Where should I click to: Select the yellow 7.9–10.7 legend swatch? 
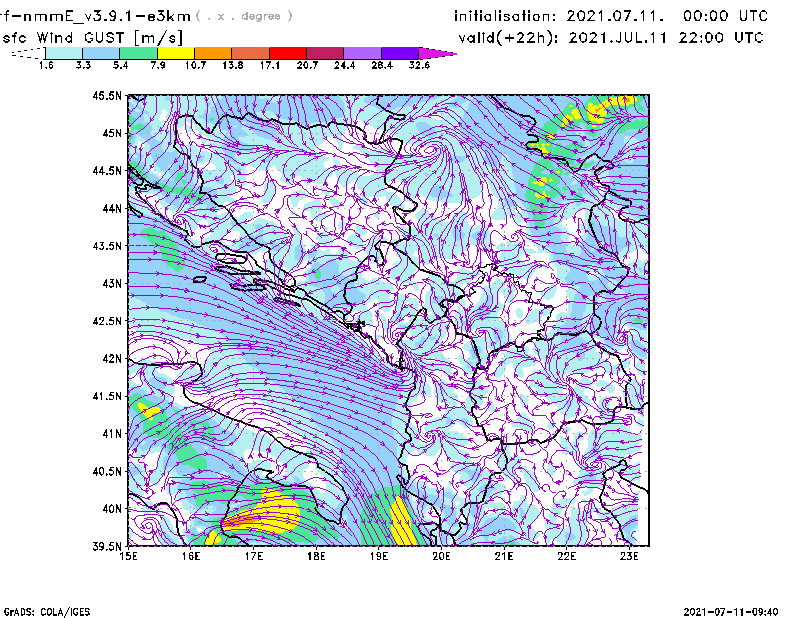click(x=176, y=53)
